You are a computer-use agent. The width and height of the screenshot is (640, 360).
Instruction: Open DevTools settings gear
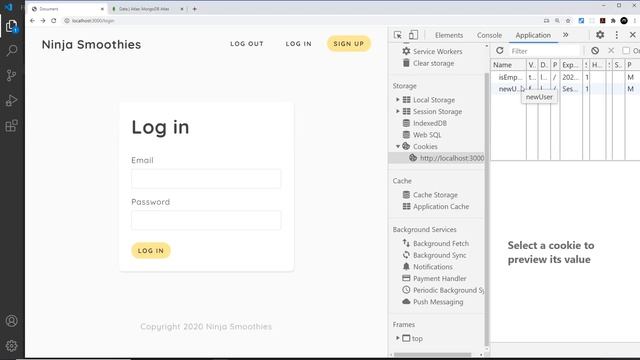(600, 35)
